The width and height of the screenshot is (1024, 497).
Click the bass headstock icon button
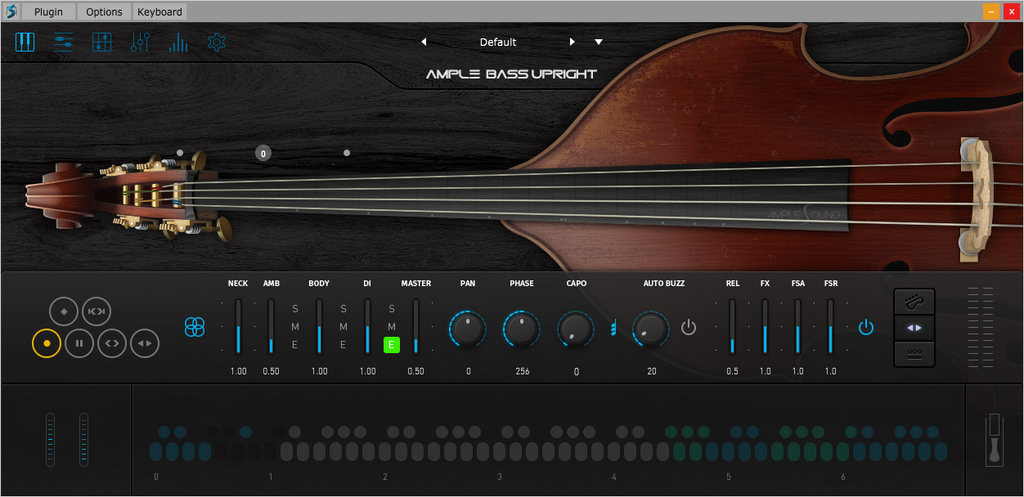(x=914, y=302)
